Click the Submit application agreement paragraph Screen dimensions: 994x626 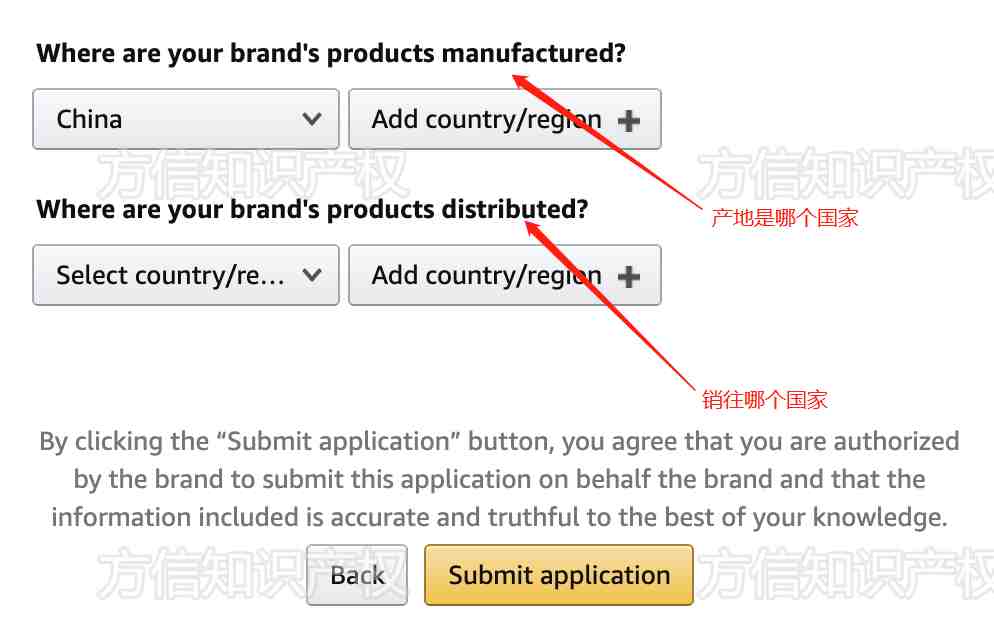[499, 479]
